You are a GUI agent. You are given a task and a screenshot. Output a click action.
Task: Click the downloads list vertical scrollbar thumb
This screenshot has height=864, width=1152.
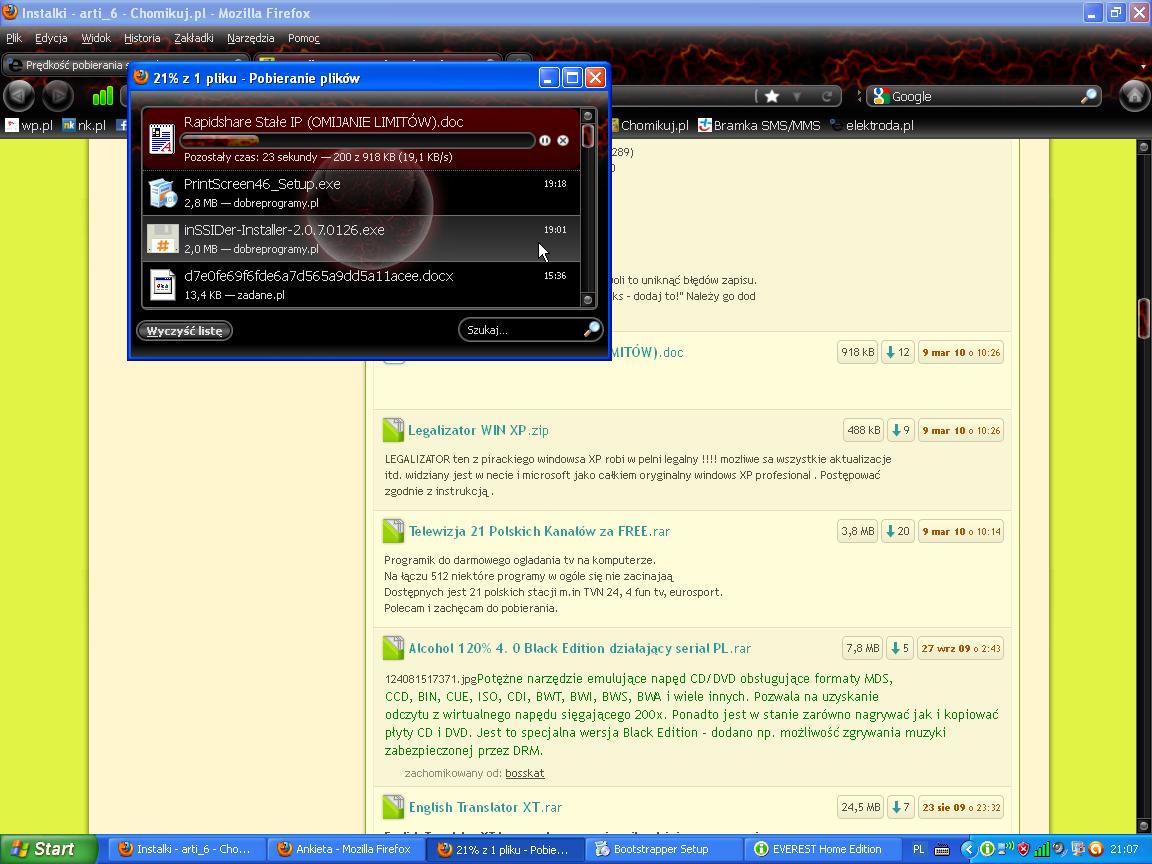pyautogui.click(x=587, y=136)
